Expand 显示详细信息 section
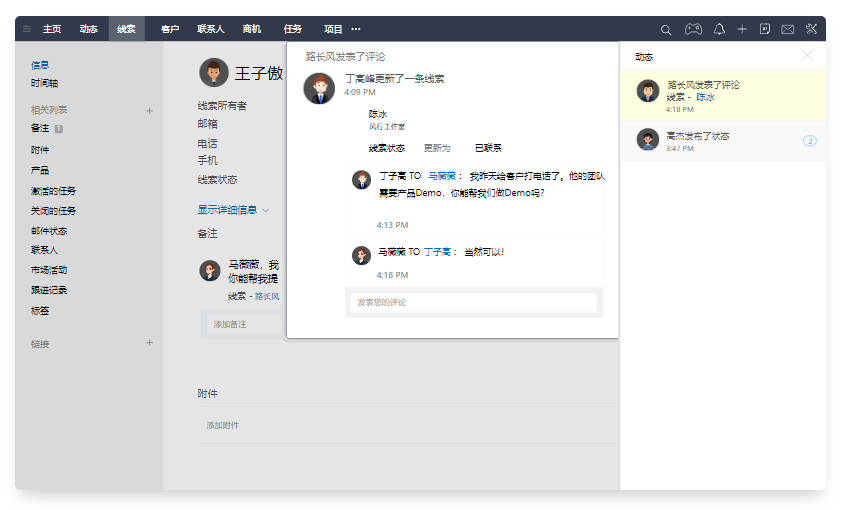Image resolution: width=851 pixels, height=510 pixels. pyautogui.click(x=233, y=210)
